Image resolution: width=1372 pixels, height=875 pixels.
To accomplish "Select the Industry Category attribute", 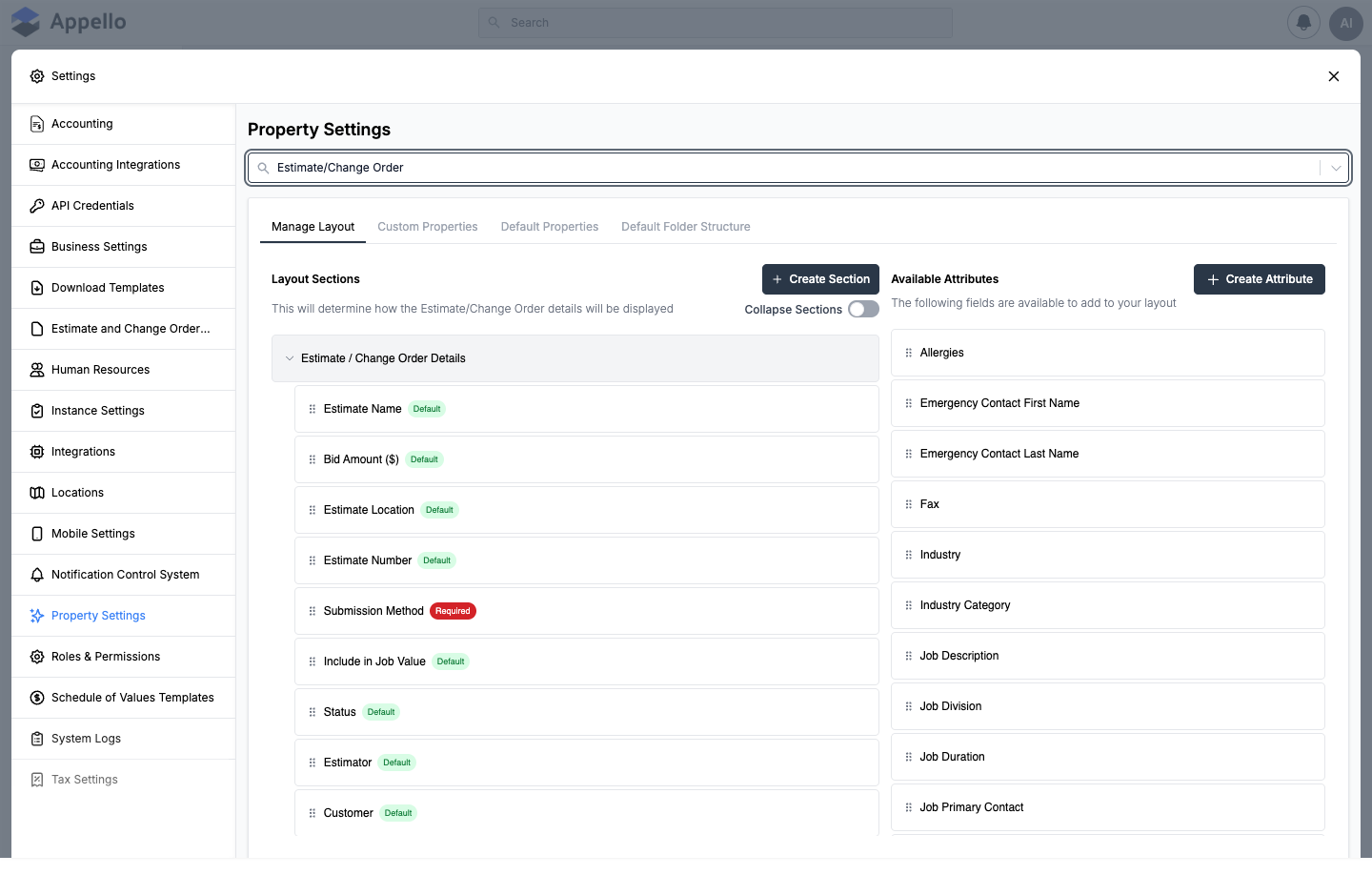I will pyautogui.click(x=1108, y=605).
